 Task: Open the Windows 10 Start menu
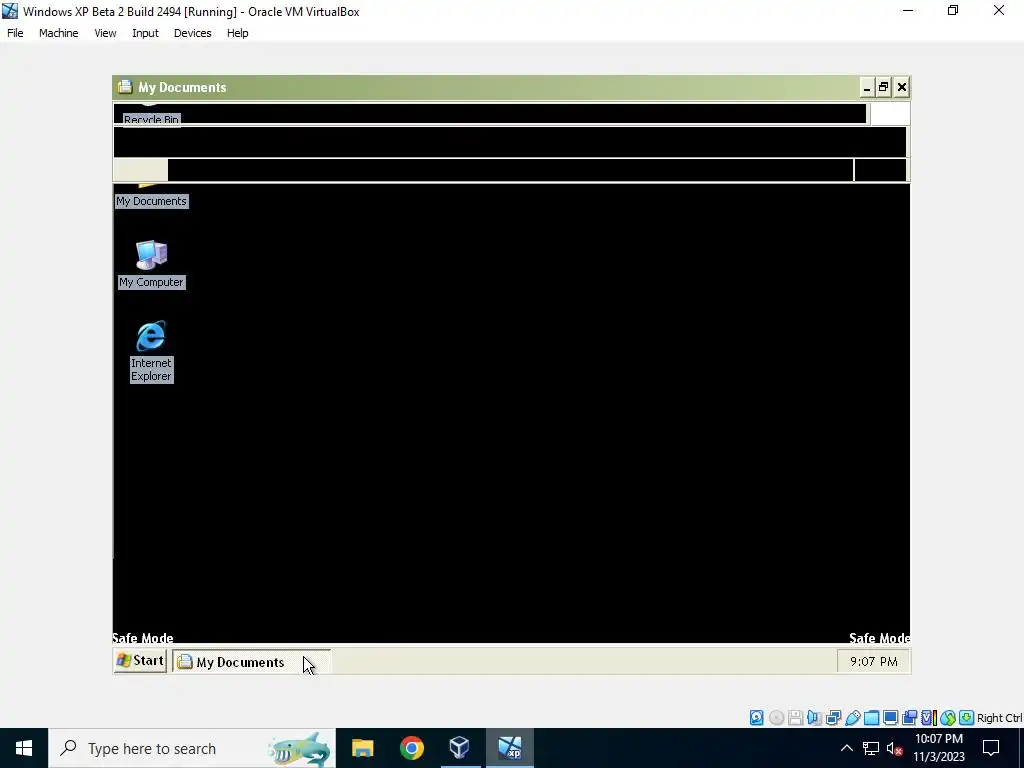pos(24,748)
